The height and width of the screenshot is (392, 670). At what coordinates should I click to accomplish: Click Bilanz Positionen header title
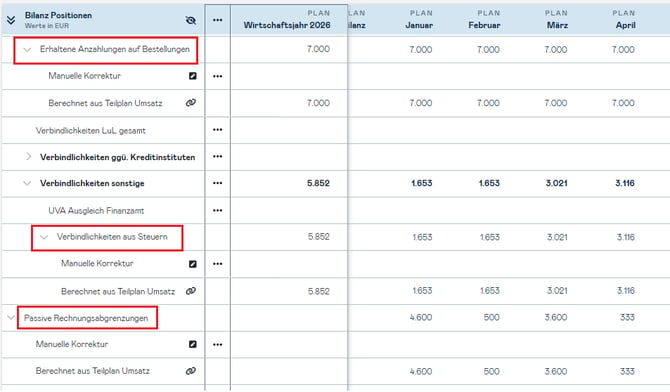(x=58, y=15)
